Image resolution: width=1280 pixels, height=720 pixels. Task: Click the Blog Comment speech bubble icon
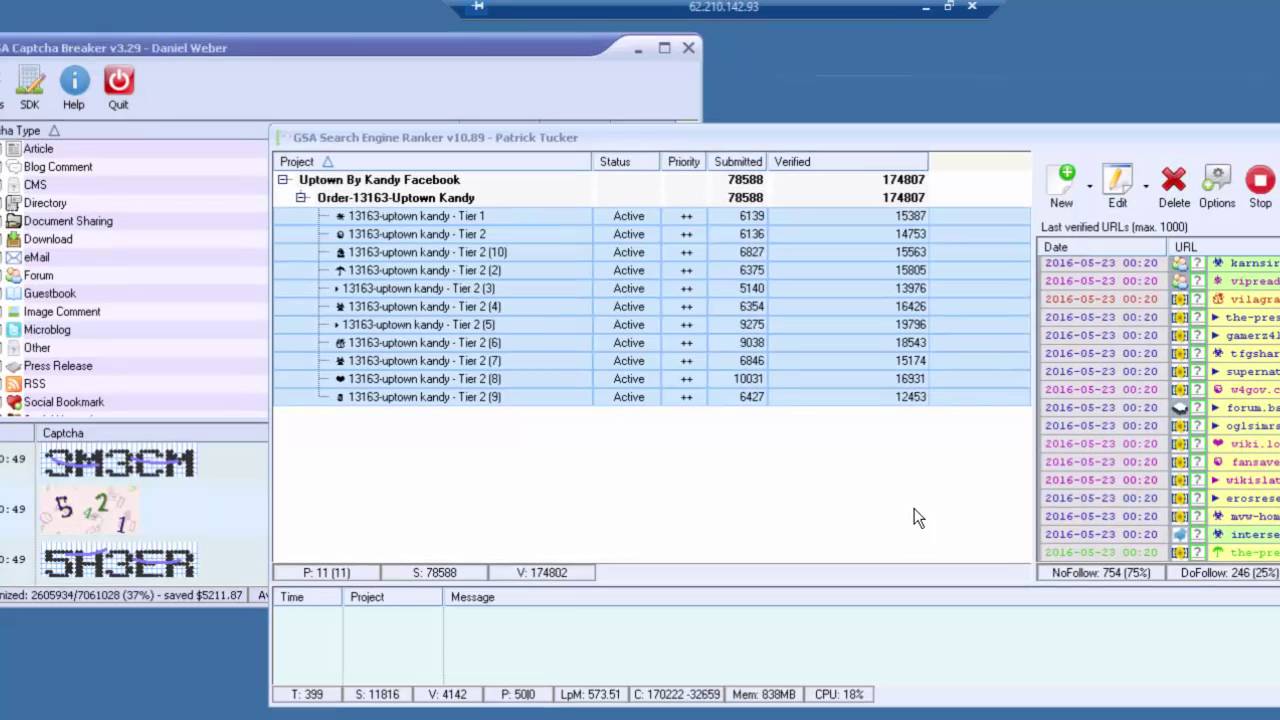pos(13,167)
